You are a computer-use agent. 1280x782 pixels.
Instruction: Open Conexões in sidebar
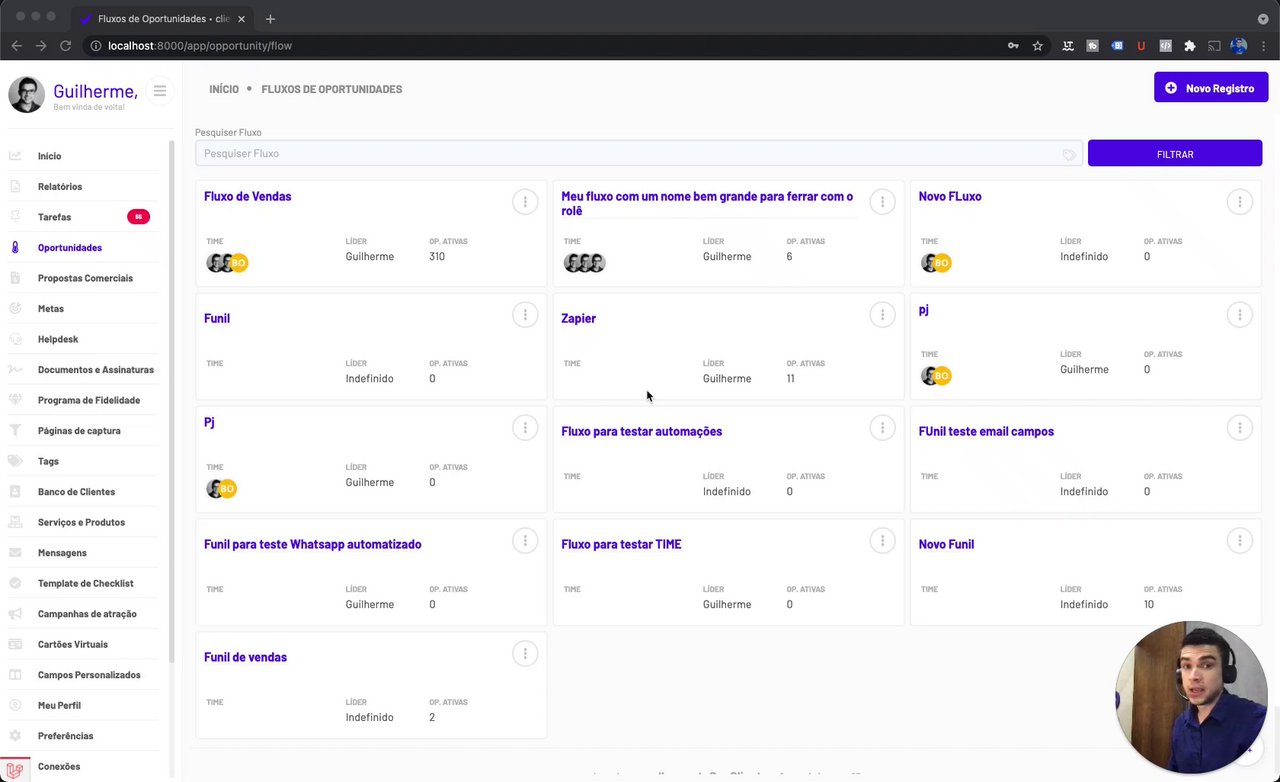(59, 767)
